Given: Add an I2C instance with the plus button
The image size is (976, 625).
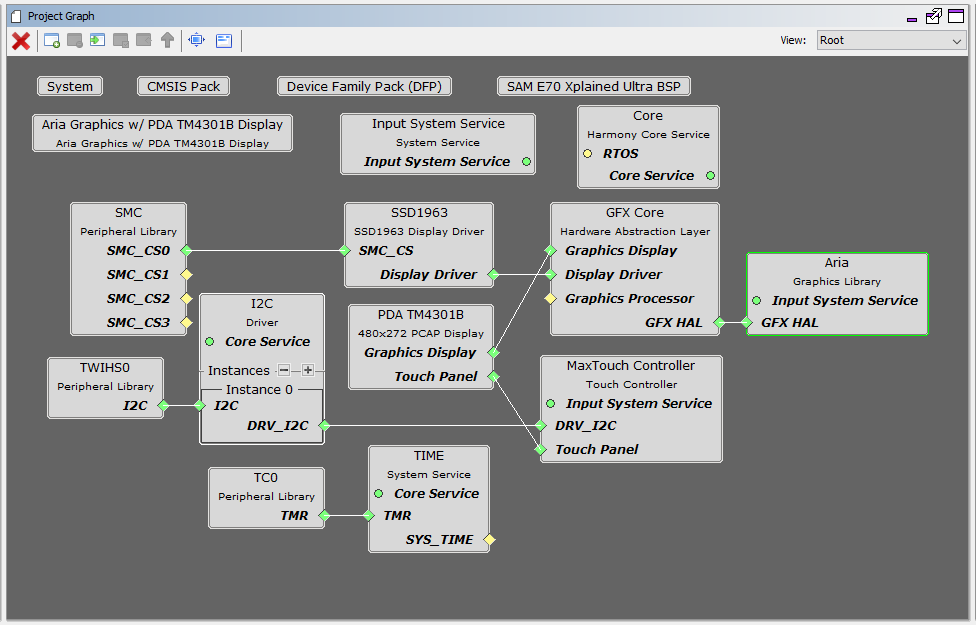Looking at the screenshot, I should click(307, 370).
